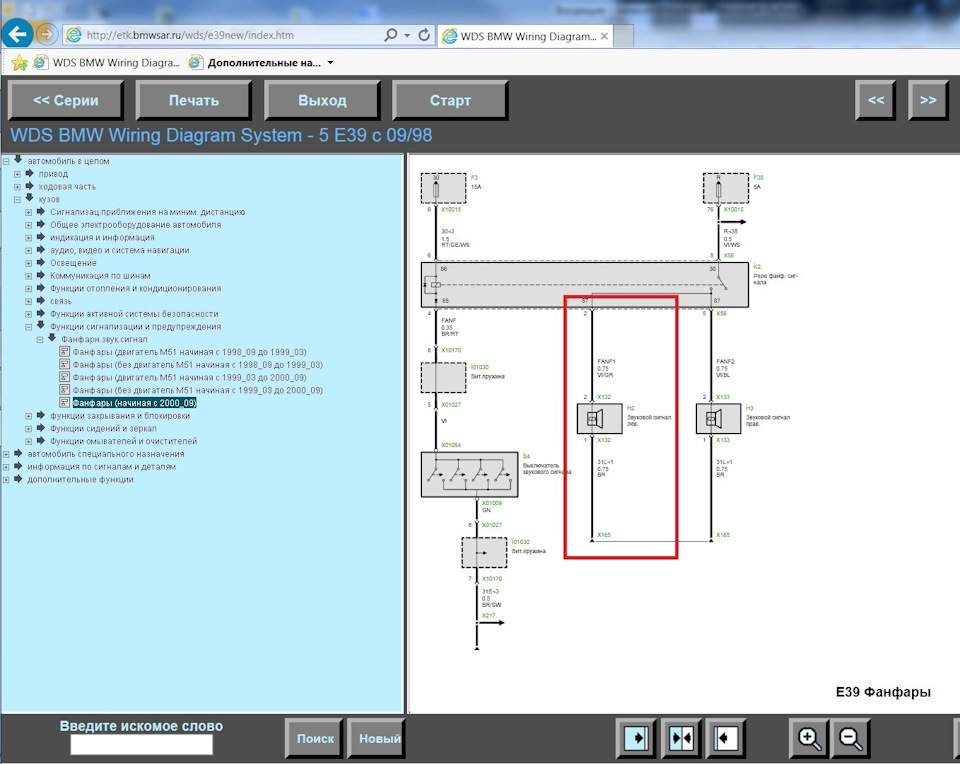Select аудио, видео и система навигации item
960x764 pixels.
pyautogui.click(x=119, y=250)
